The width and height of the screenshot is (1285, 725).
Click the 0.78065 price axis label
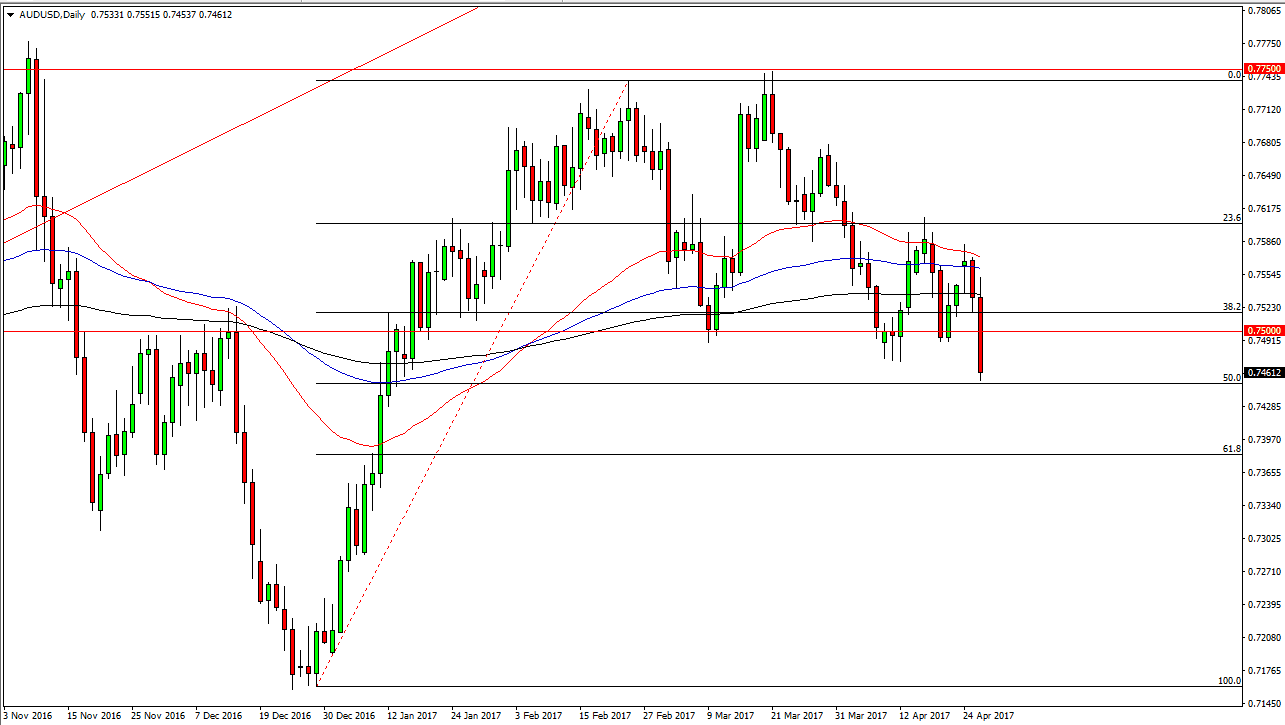pyautogui.click(x=1265, y=10)
